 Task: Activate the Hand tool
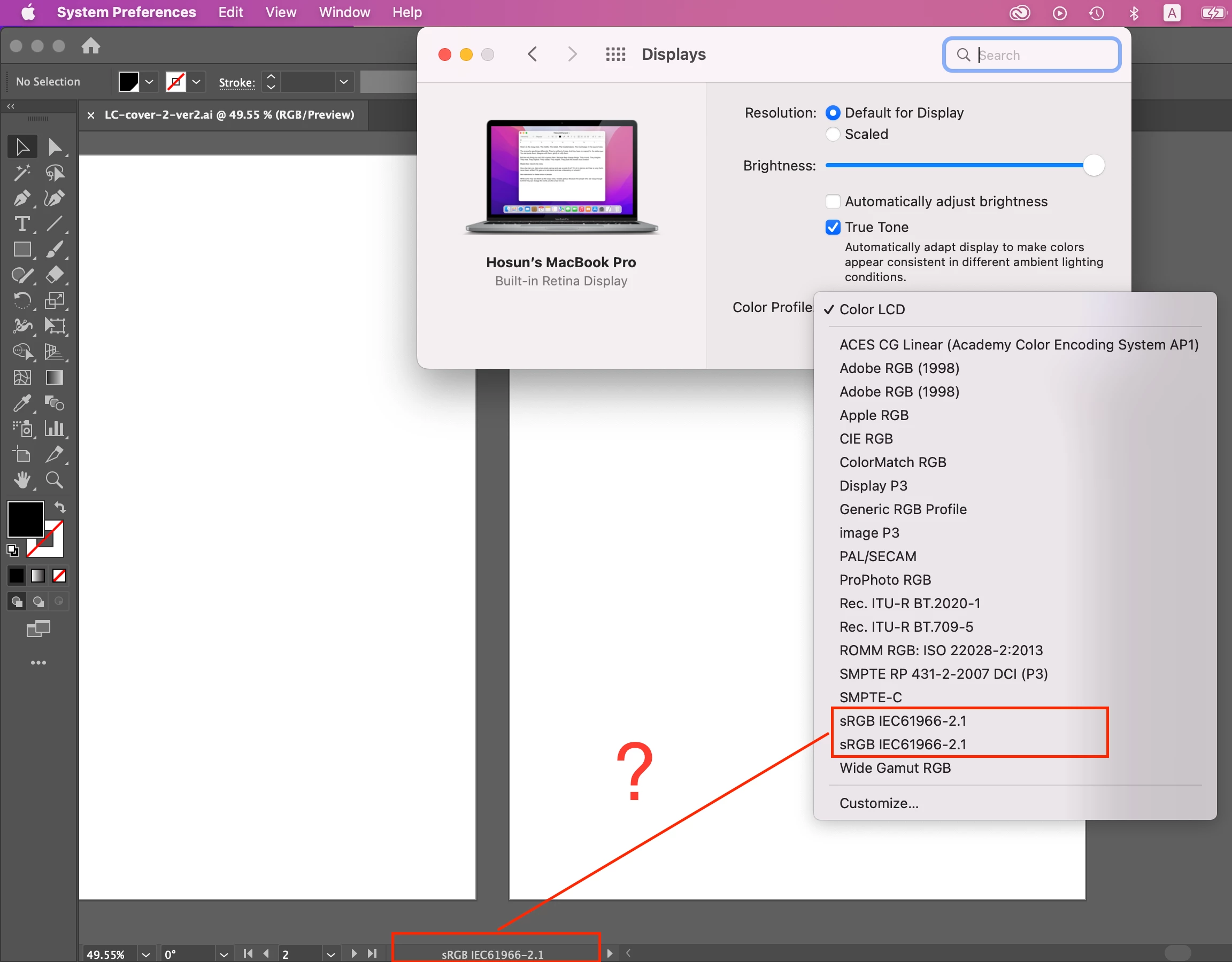coord(21,480)
